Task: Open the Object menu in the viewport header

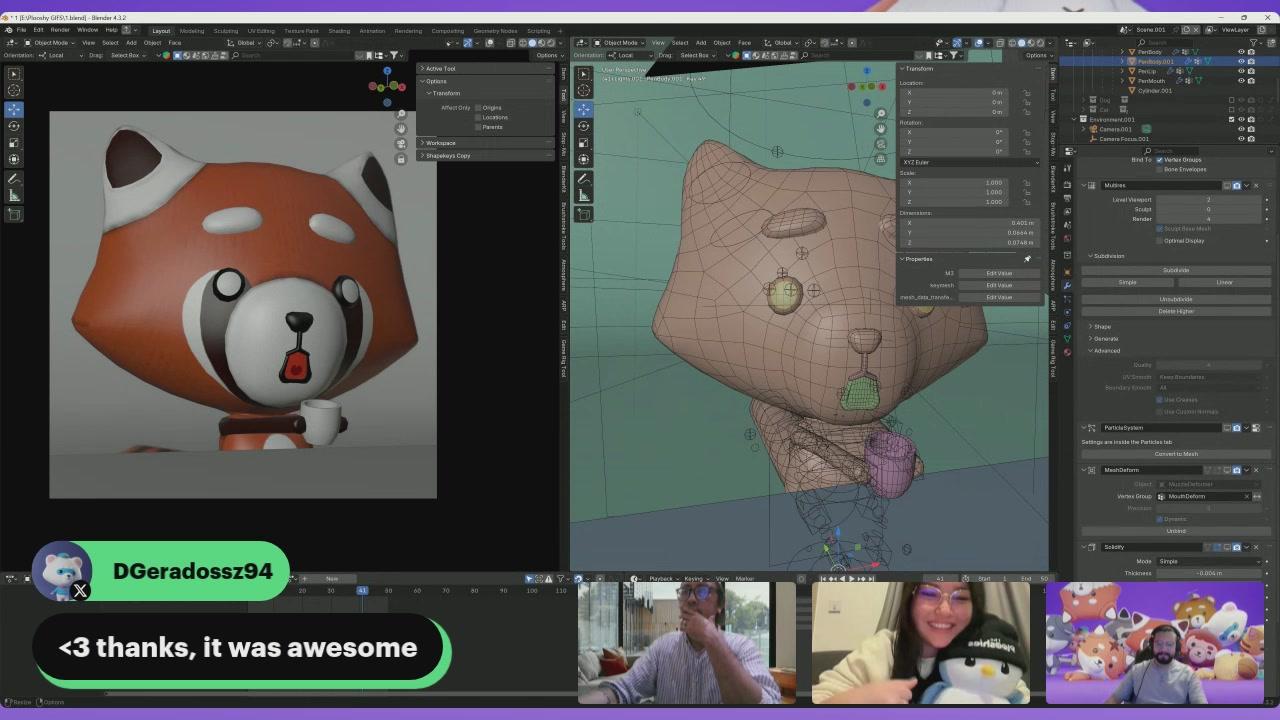Action: point(721,43)
